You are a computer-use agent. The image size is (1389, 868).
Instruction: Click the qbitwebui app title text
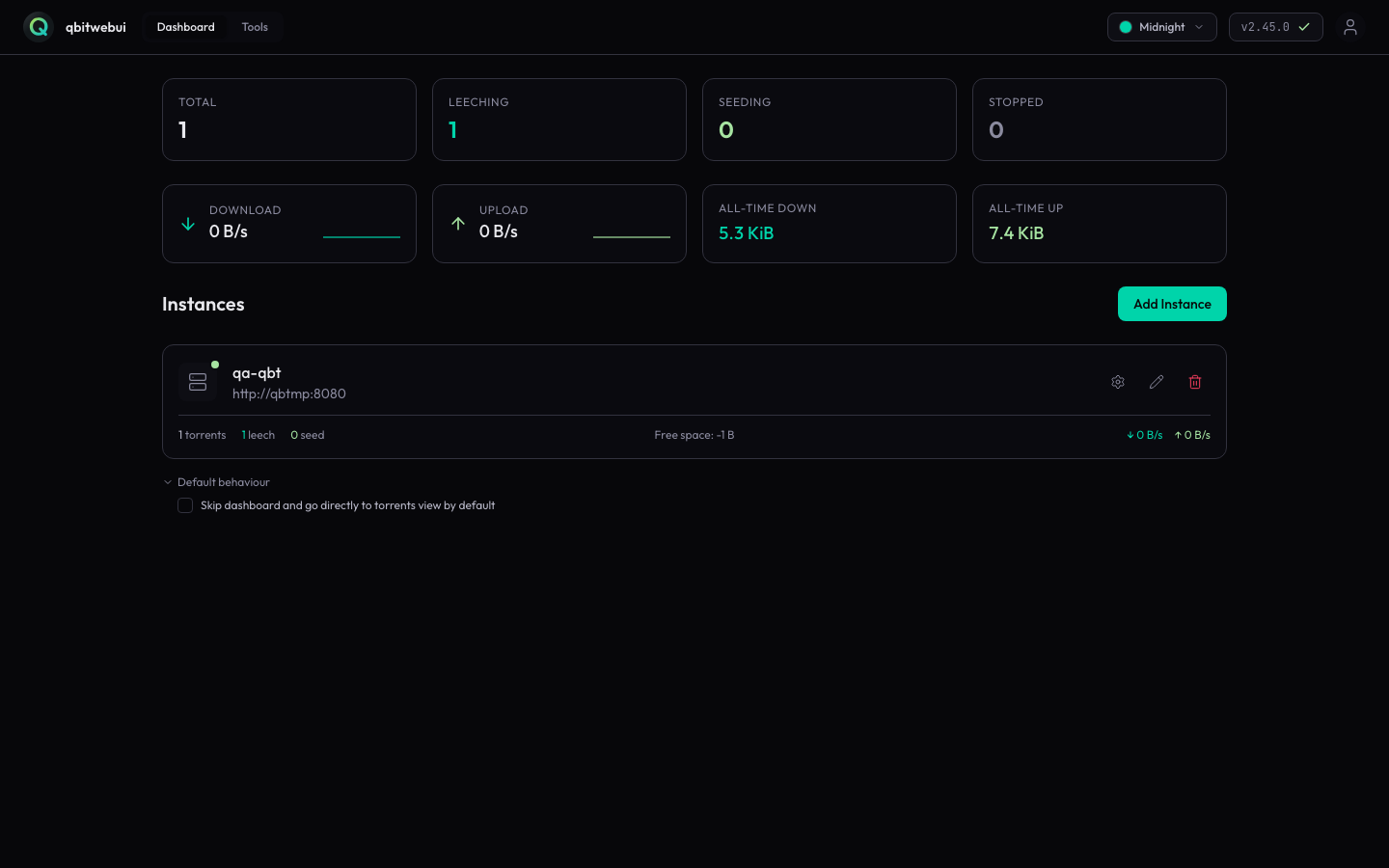[95, 27]
